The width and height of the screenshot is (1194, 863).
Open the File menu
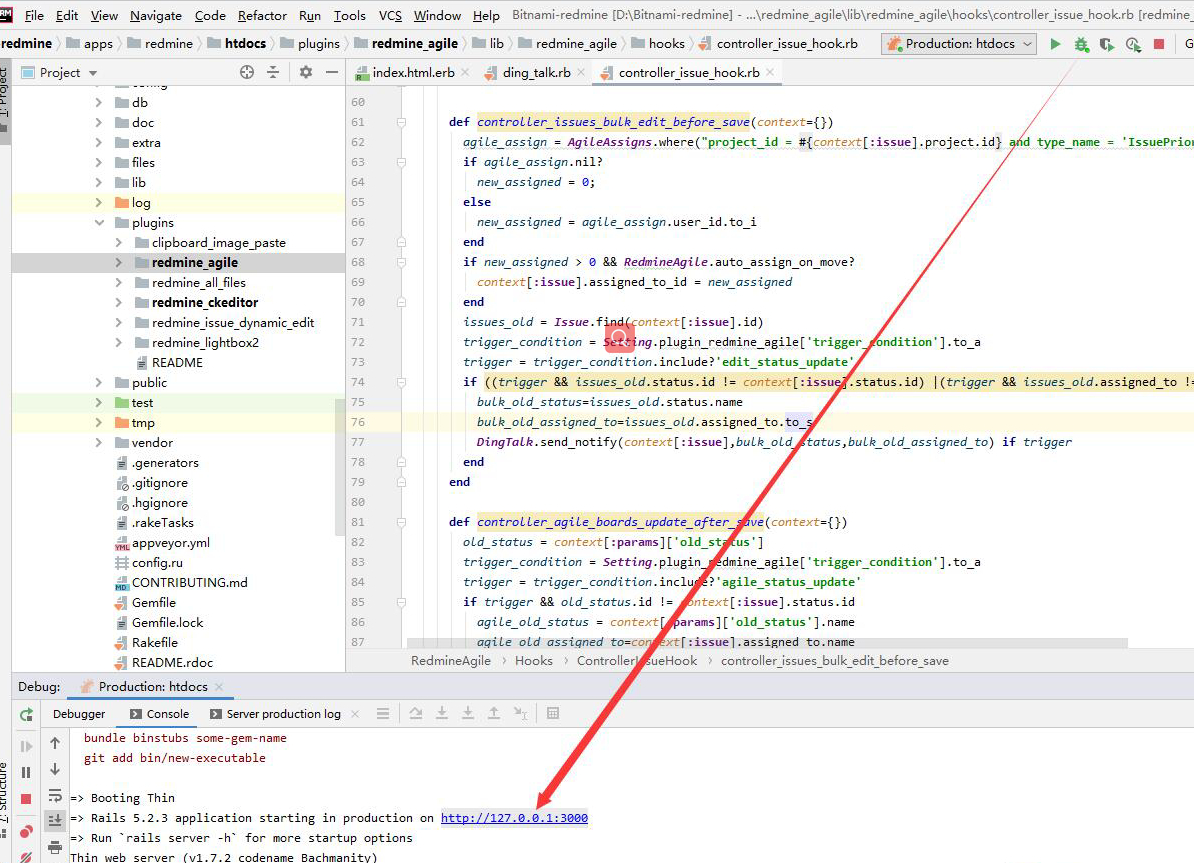point(34,16)
